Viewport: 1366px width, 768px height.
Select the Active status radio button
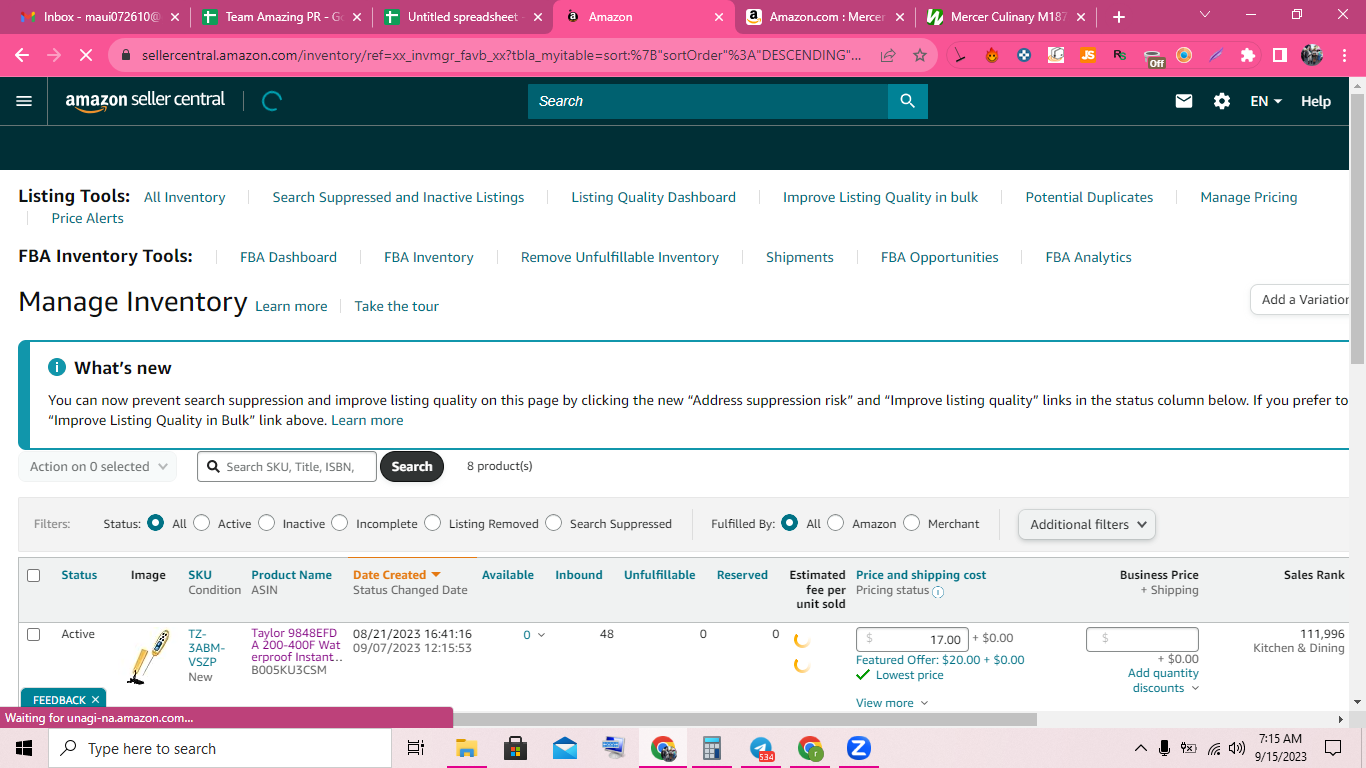202,523
